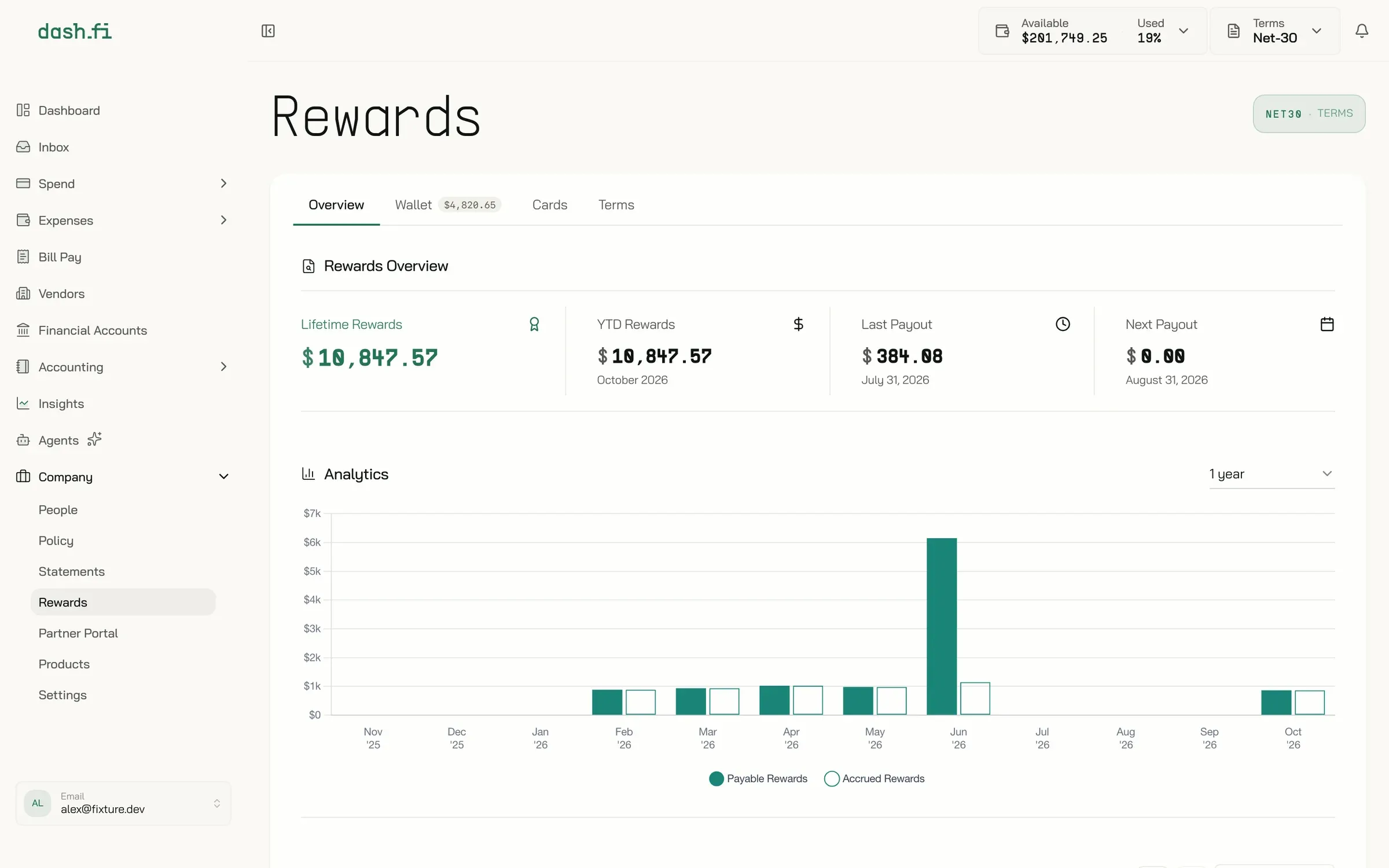
Task: Open the 1 year range dropdown
Action: [1272, 474]
